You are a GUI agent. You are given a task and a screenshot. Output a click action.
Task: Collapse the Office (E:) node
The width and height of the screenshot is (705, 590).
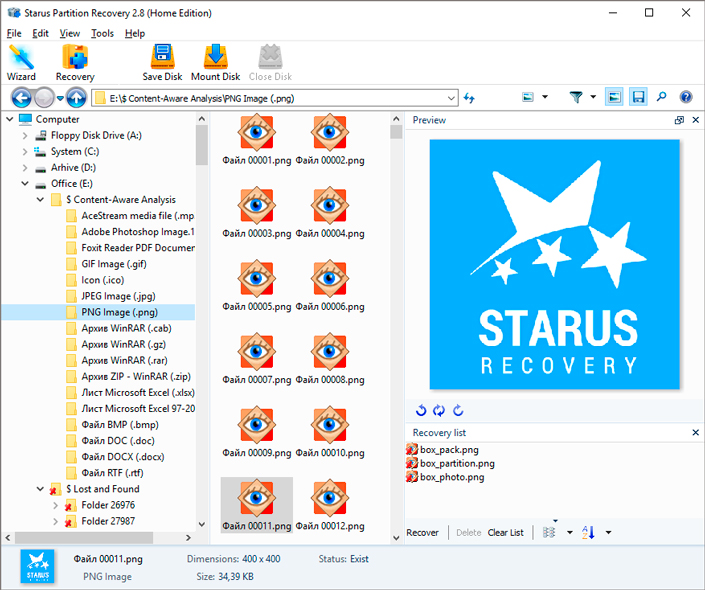tap(25, 183)
